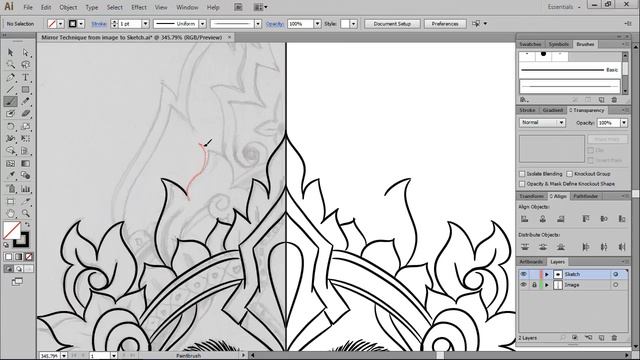
Task: Open the Normal blending mode dropdown
Action: [542, 122]
